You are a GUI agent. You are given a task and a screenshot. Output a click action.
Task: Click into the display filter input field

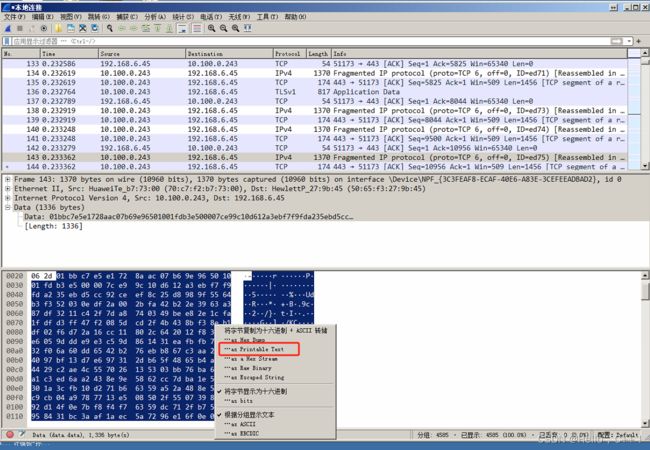[x=311, y=41]
